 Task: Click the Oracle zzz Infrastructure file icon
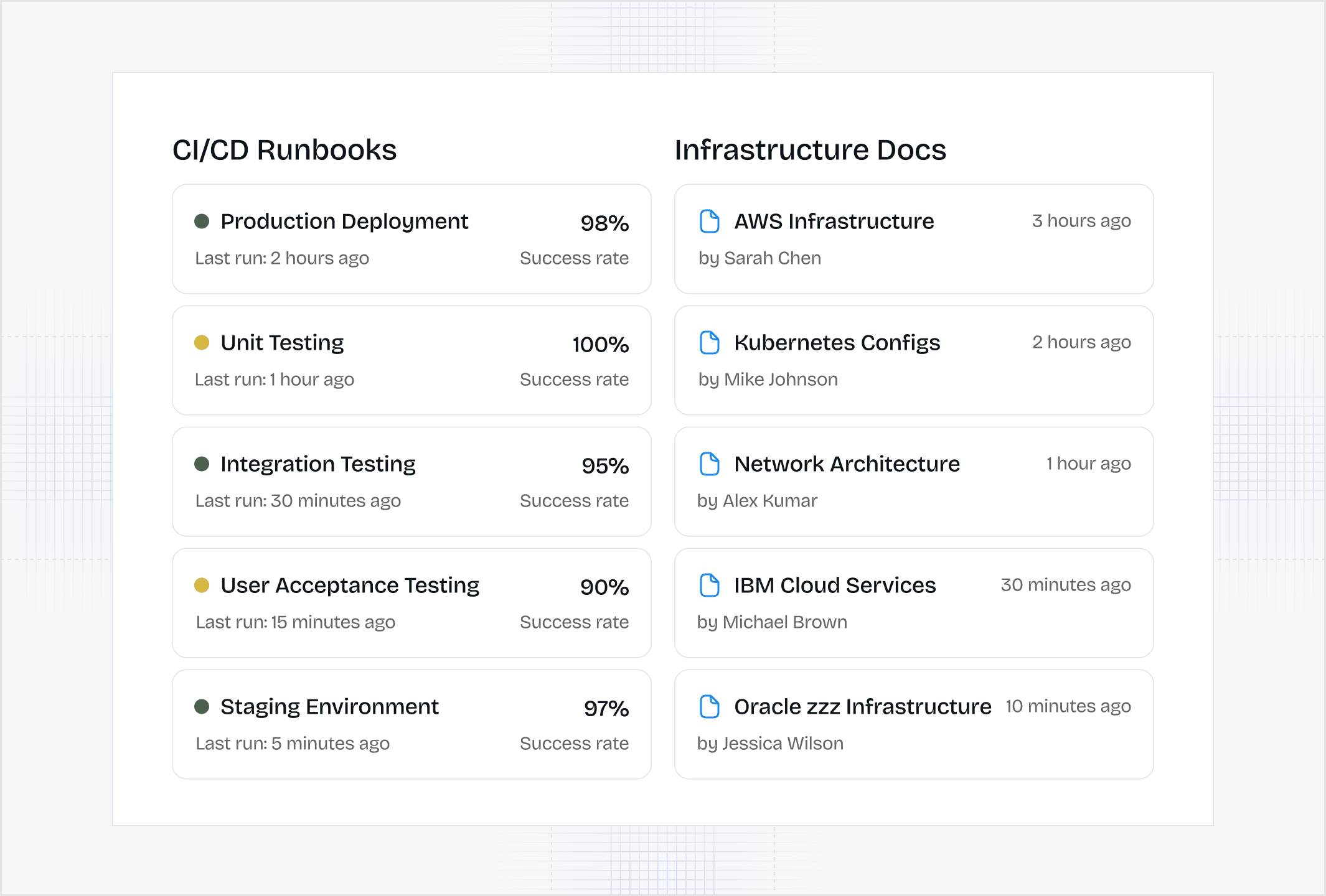tap(709, 707)
